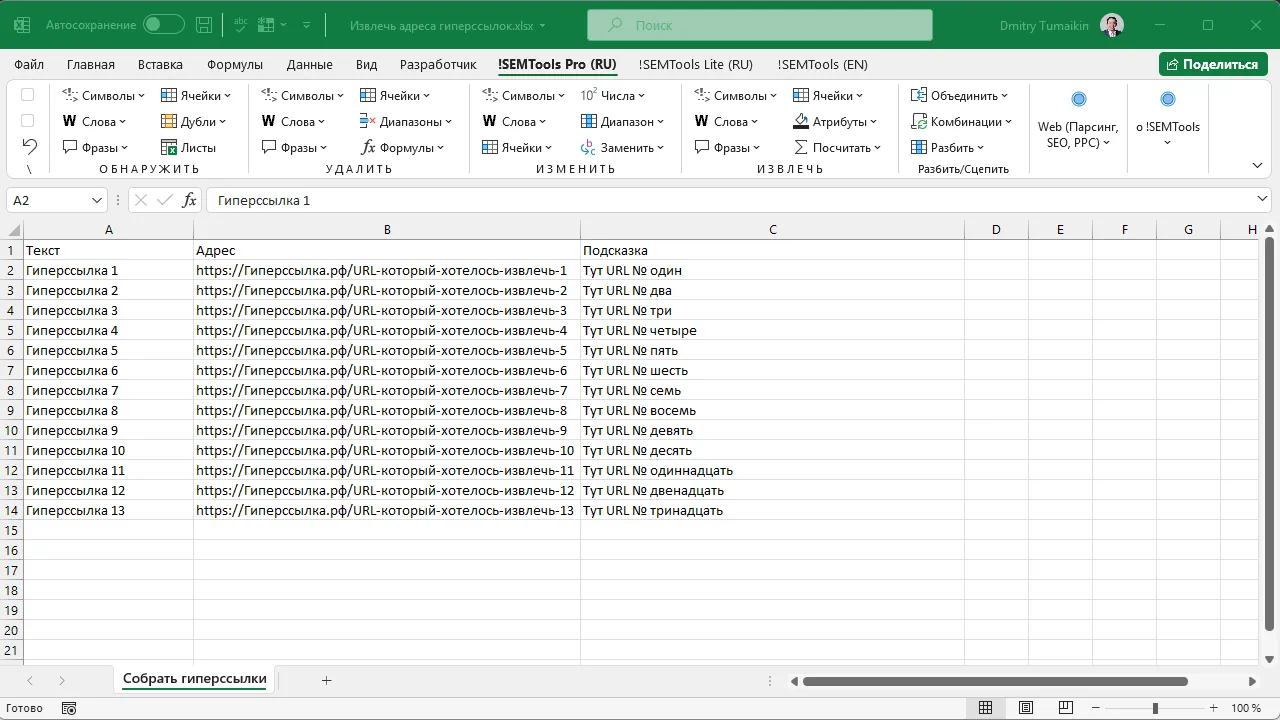1280x720 pixels.
Task: Add a new sheet with plus icon
Action: click(326, 680)
